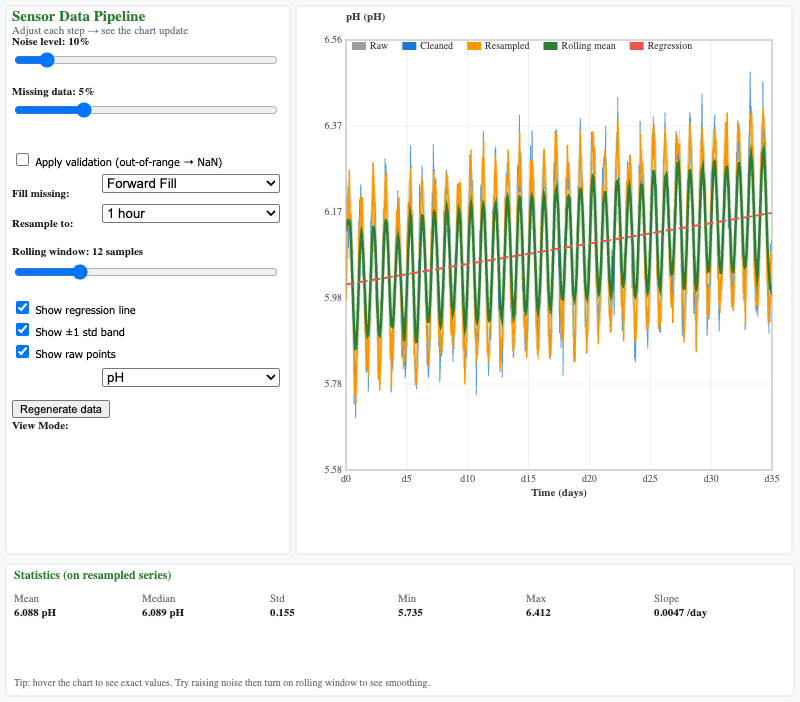Screen dimensions: 800x702
Task: Click the Std value 0.155
Action: click(x=282, y=613)
